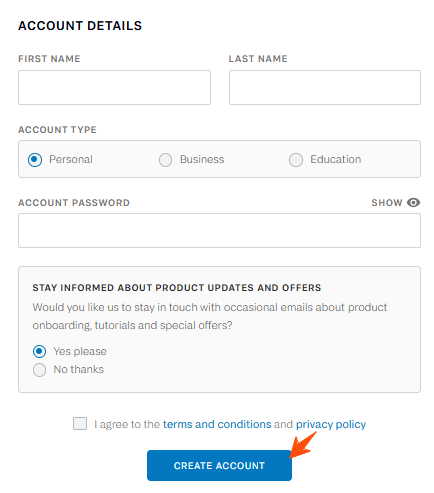This screenshot has height=493, width=434.
Task: Open the terms and conditions link
Action: coord(217,424)
